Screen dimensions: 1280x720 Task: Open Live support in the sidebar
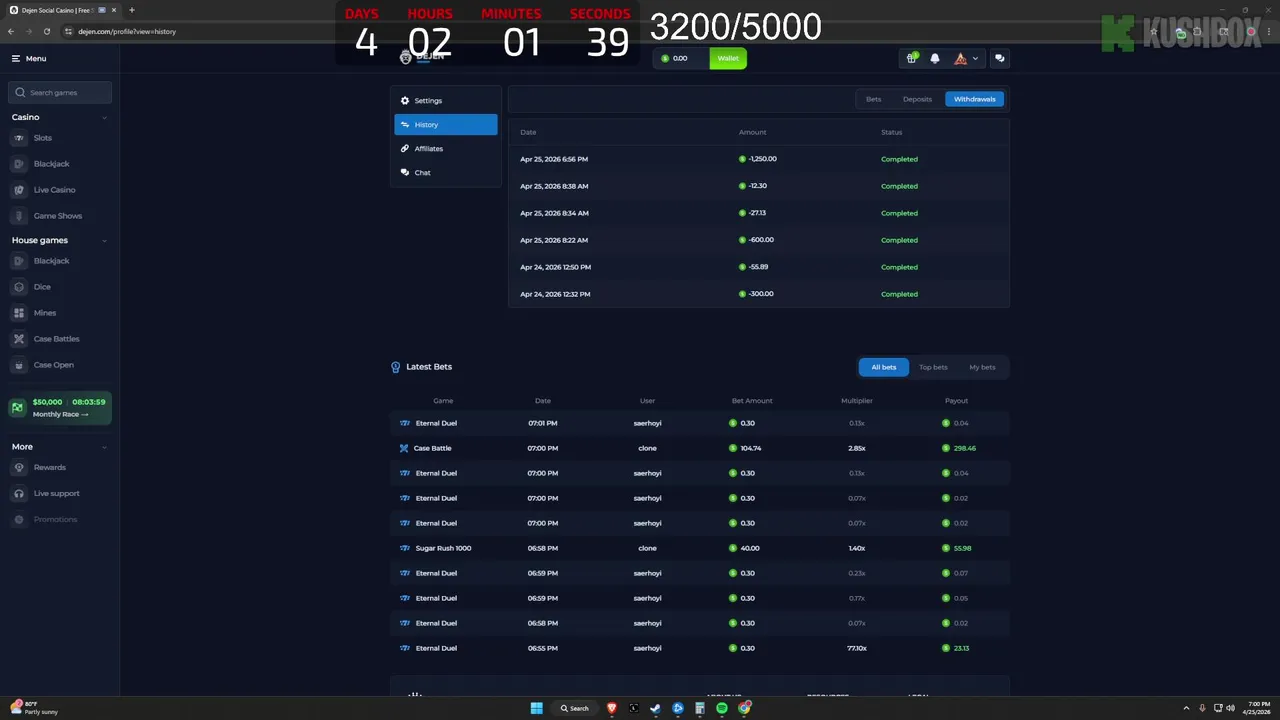(x=56, y=494)
